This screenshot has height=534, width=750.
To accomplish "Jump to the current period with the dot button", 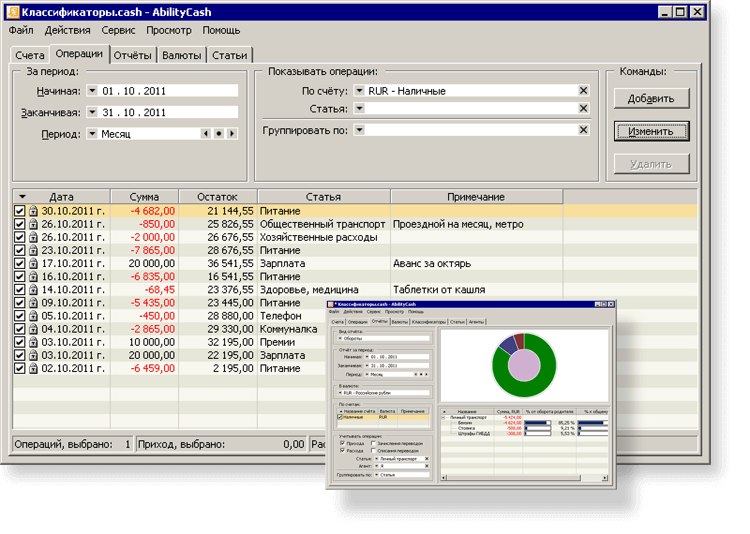I will pyautogui.click(x=219, y=134).
